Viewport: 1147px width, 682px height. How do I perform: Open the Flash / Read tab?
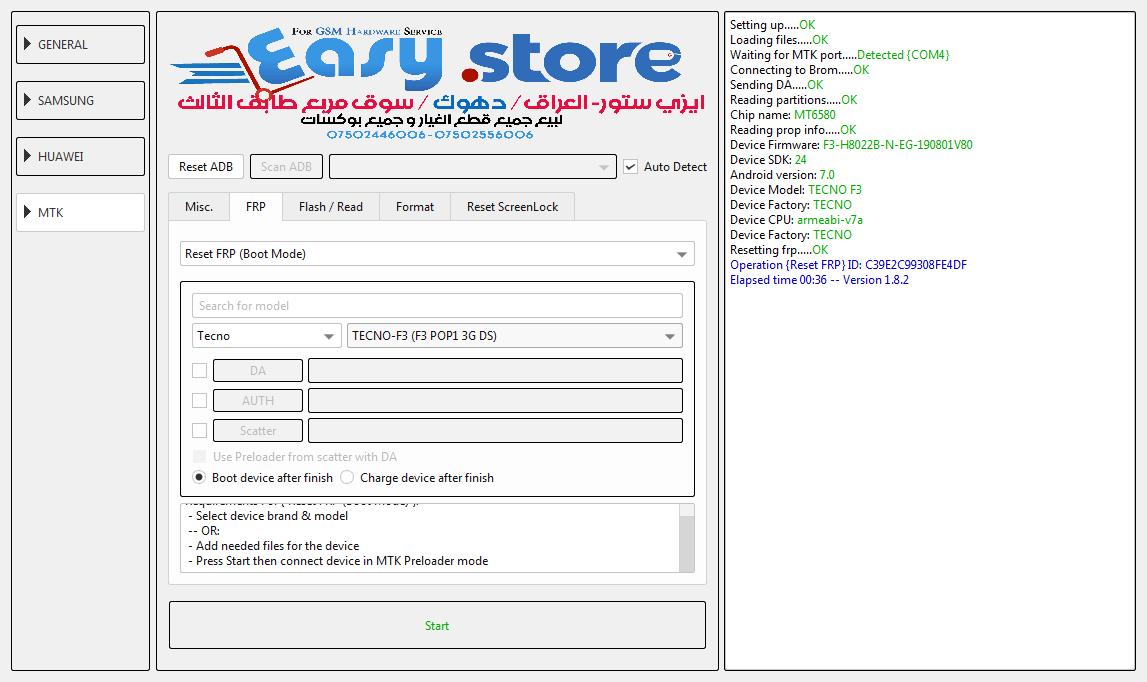click(331, 207)
